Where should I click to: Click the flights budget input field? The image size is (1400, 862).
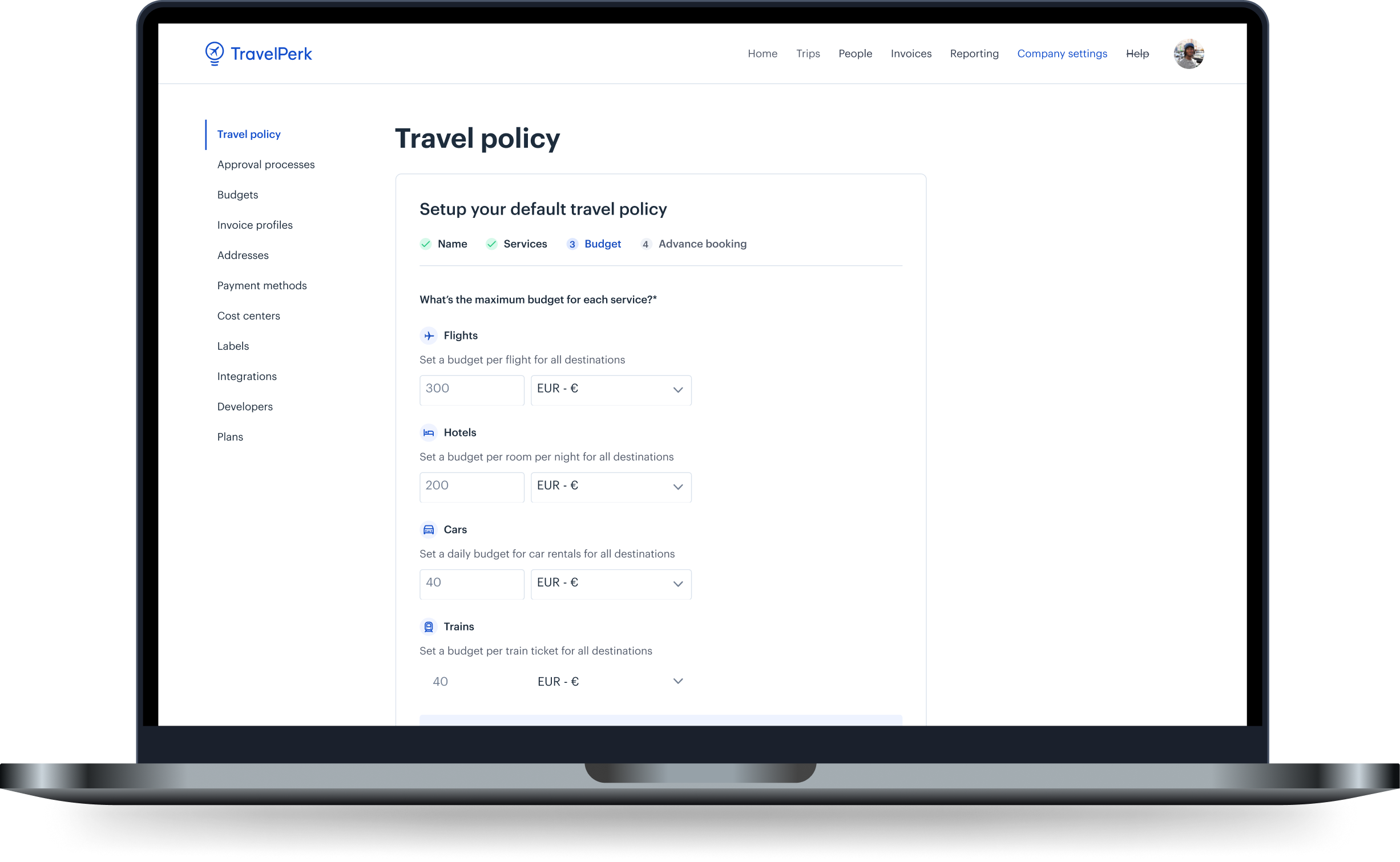[x=471, y=389]
